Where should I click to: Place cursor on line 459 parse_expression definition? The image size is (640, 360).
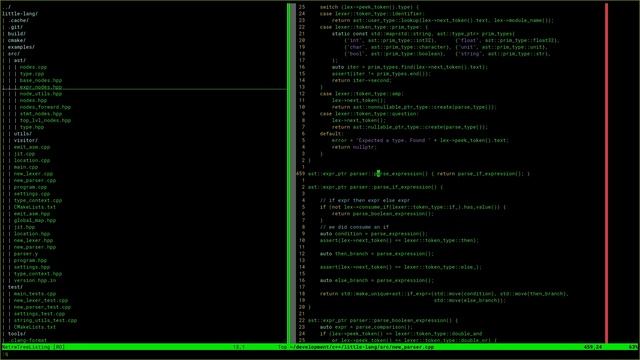pos(419,174)
